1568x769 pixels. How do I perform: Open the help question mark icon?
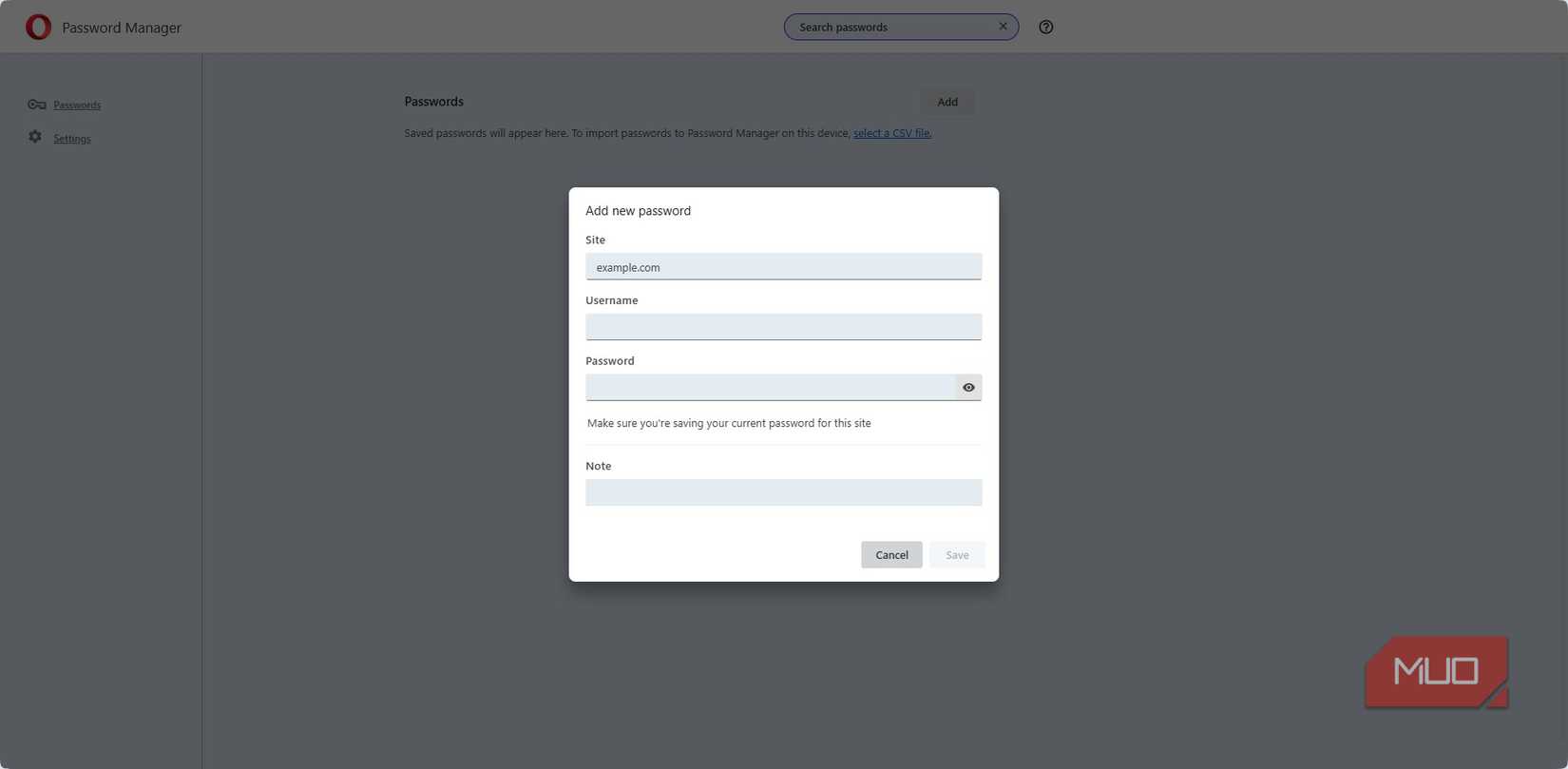[x=1045, y=27]
